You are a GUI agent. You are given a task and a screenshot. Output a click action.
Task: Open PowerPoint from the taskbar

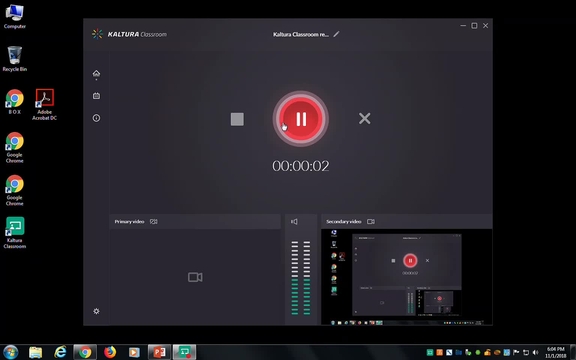159,352
